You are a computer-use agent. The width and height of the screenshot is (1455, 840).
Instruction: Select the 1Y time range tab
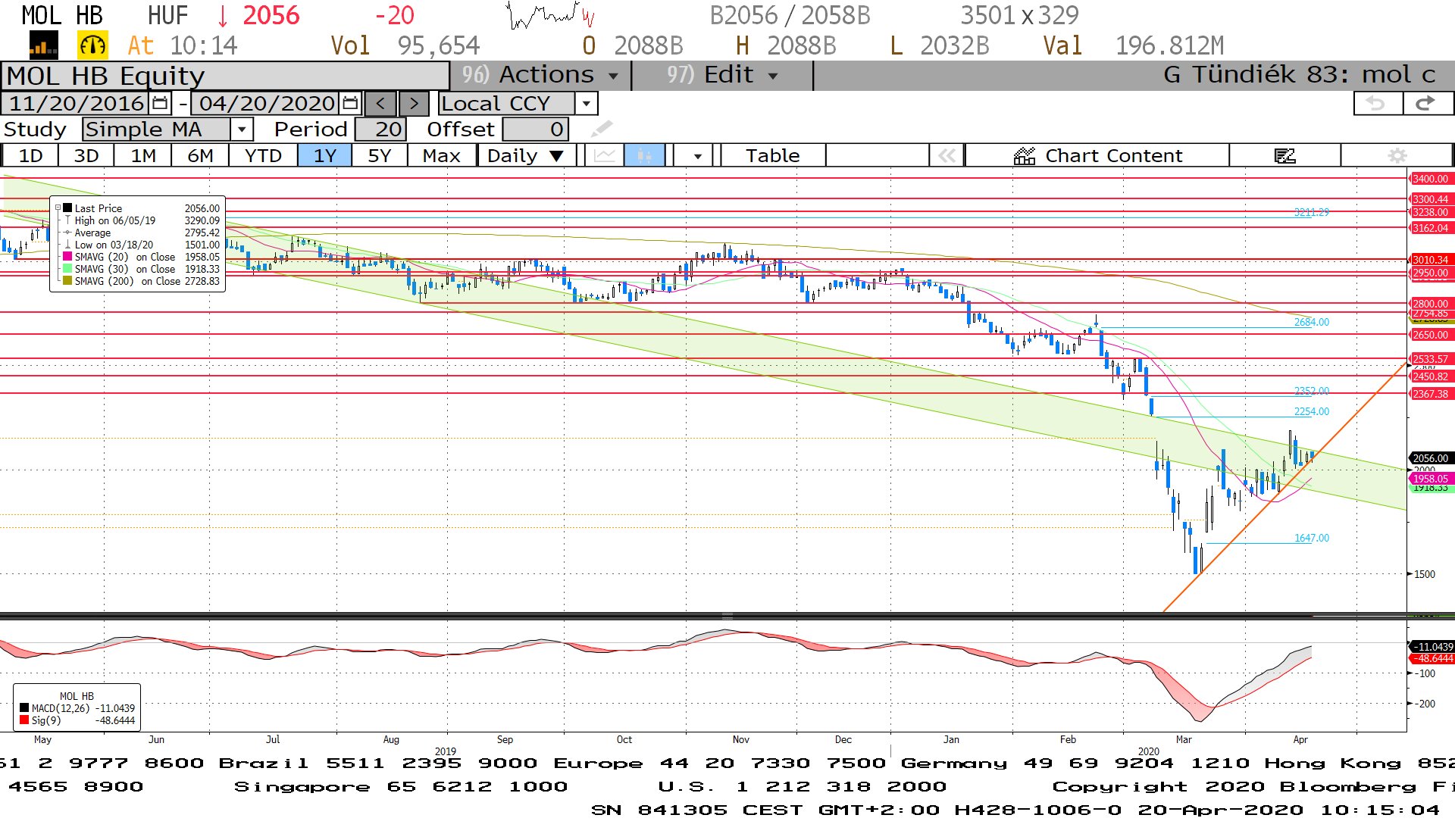click(x=324, y=155)
